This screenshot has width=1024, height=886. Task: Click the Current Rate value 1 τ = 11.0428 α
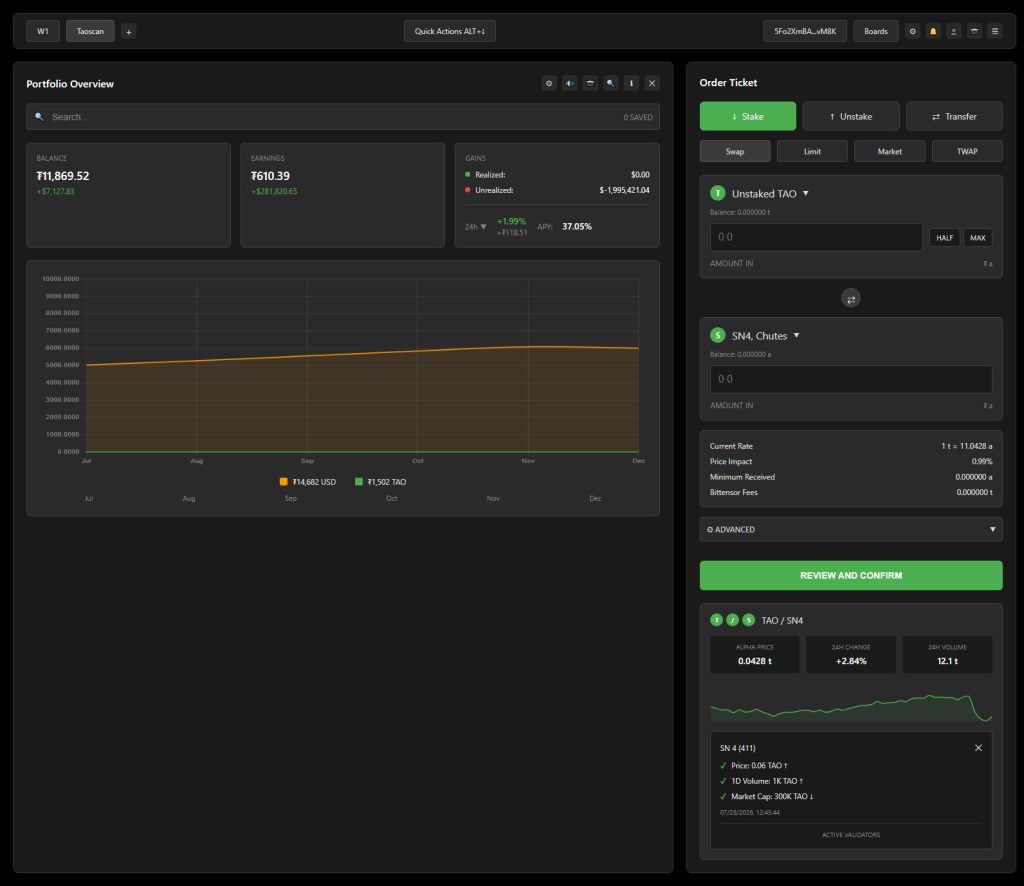[967, 446]
